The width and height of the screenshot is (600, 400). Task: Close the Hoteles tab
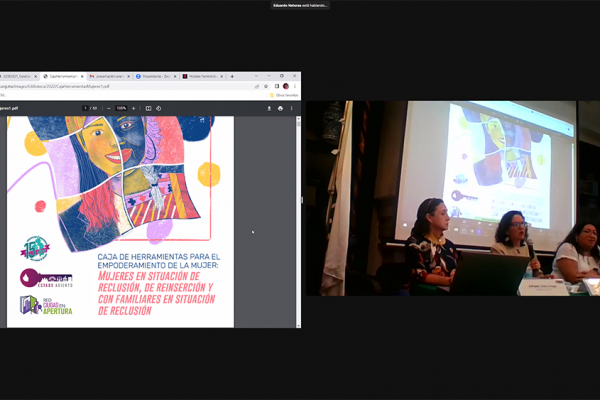pos(222,77)
